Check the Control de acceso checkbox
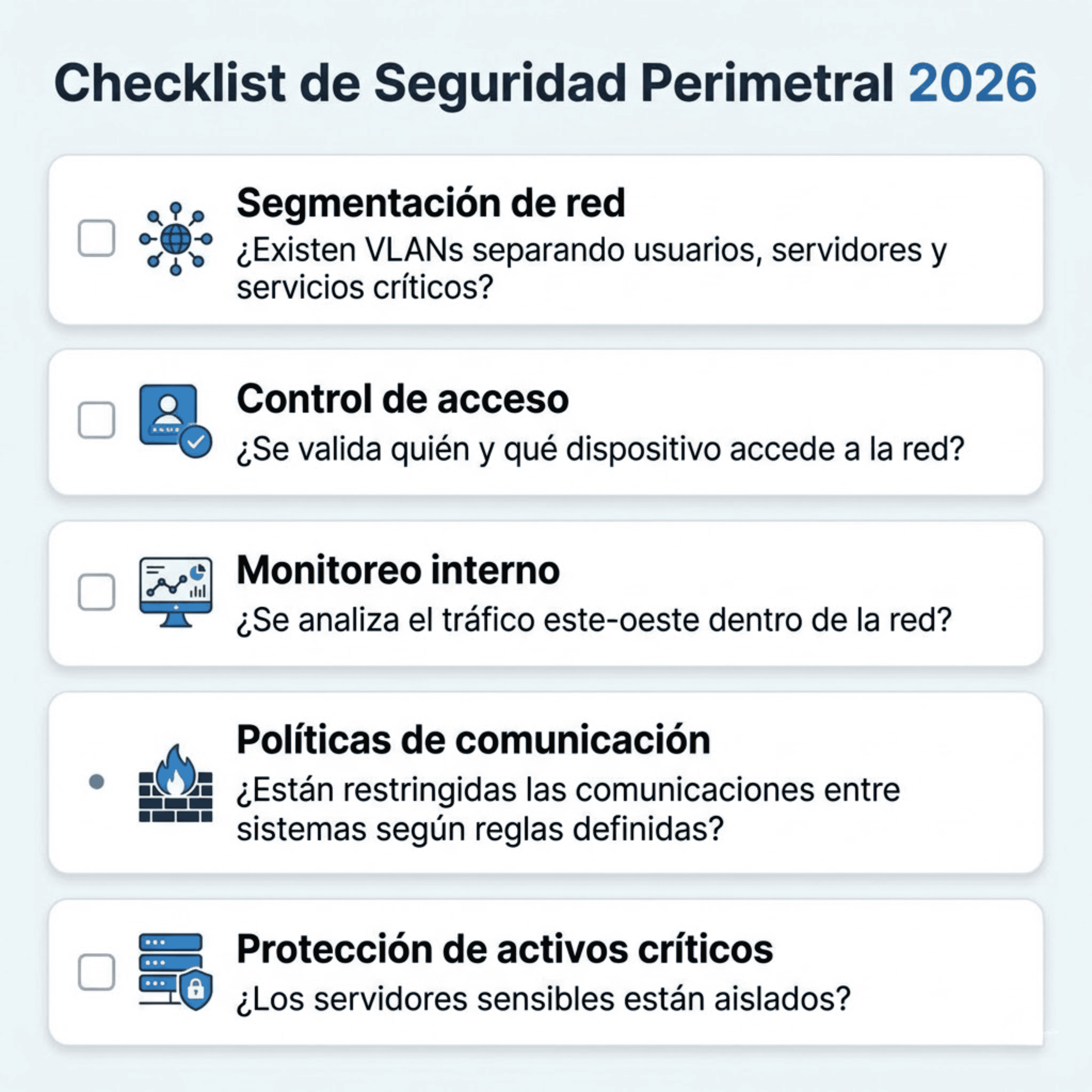Viewport: 1092px width, 1092px height. (97, 420)
